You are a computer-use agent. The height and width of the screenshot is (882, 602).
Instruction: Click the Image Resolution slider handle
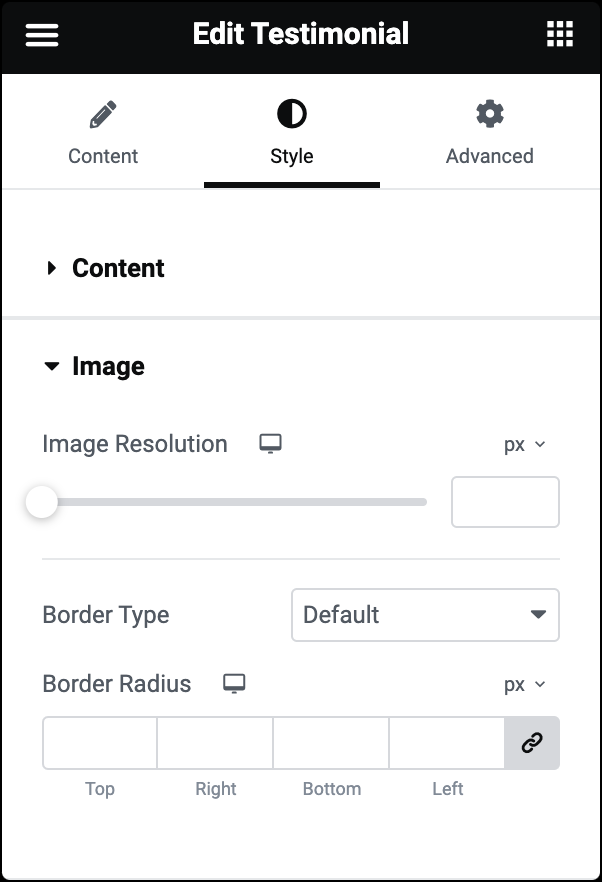(x=42, y=502)
